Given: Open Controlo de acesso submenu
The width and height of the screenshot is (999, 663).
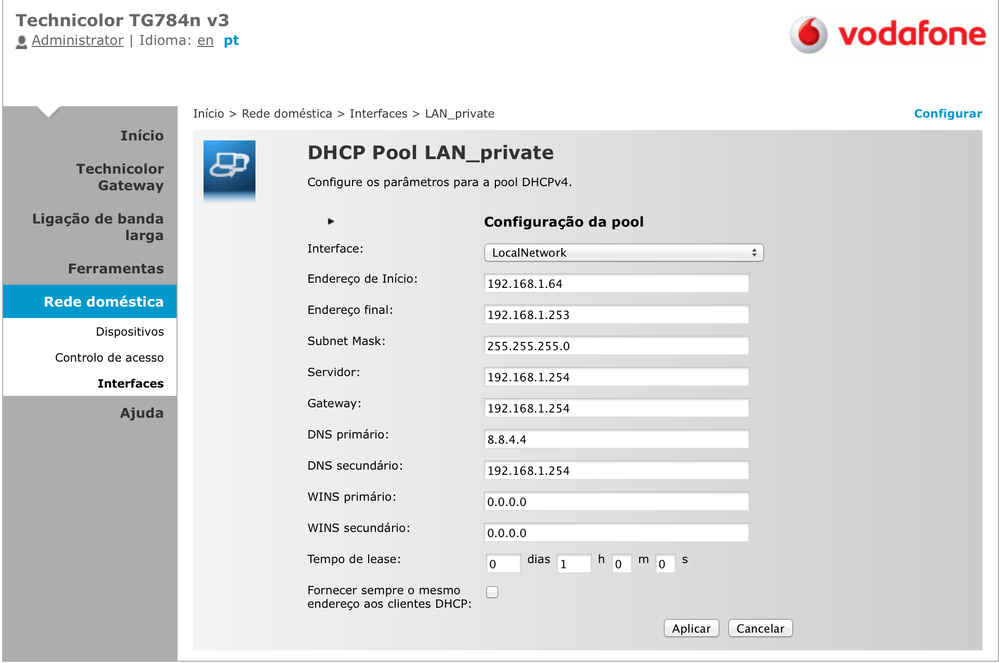Looking at the screenshot, I should tap(109, 357).
